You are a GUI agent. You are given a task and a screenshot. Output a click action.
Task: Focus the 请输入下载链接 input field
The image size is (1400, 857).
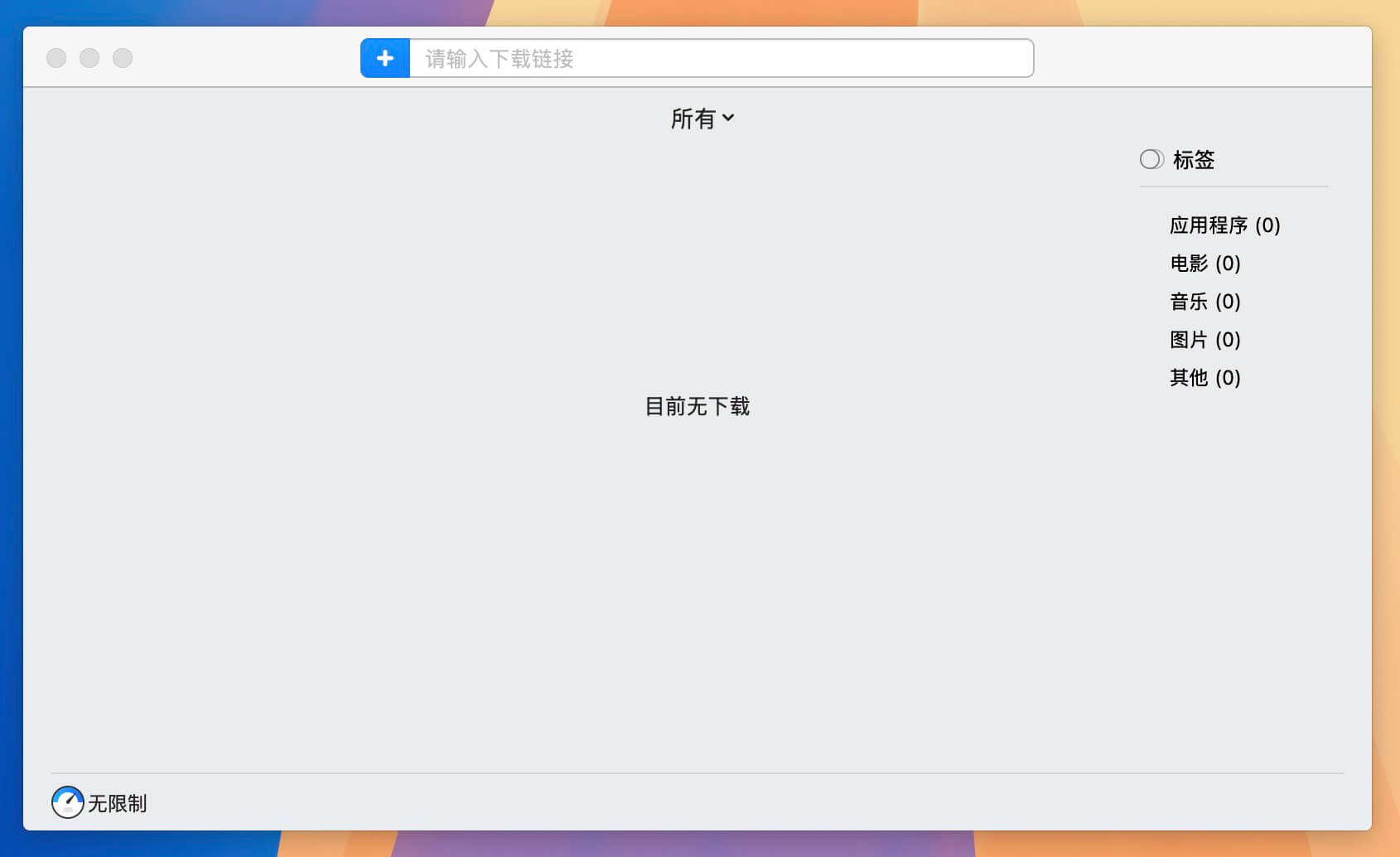[719, 59]
